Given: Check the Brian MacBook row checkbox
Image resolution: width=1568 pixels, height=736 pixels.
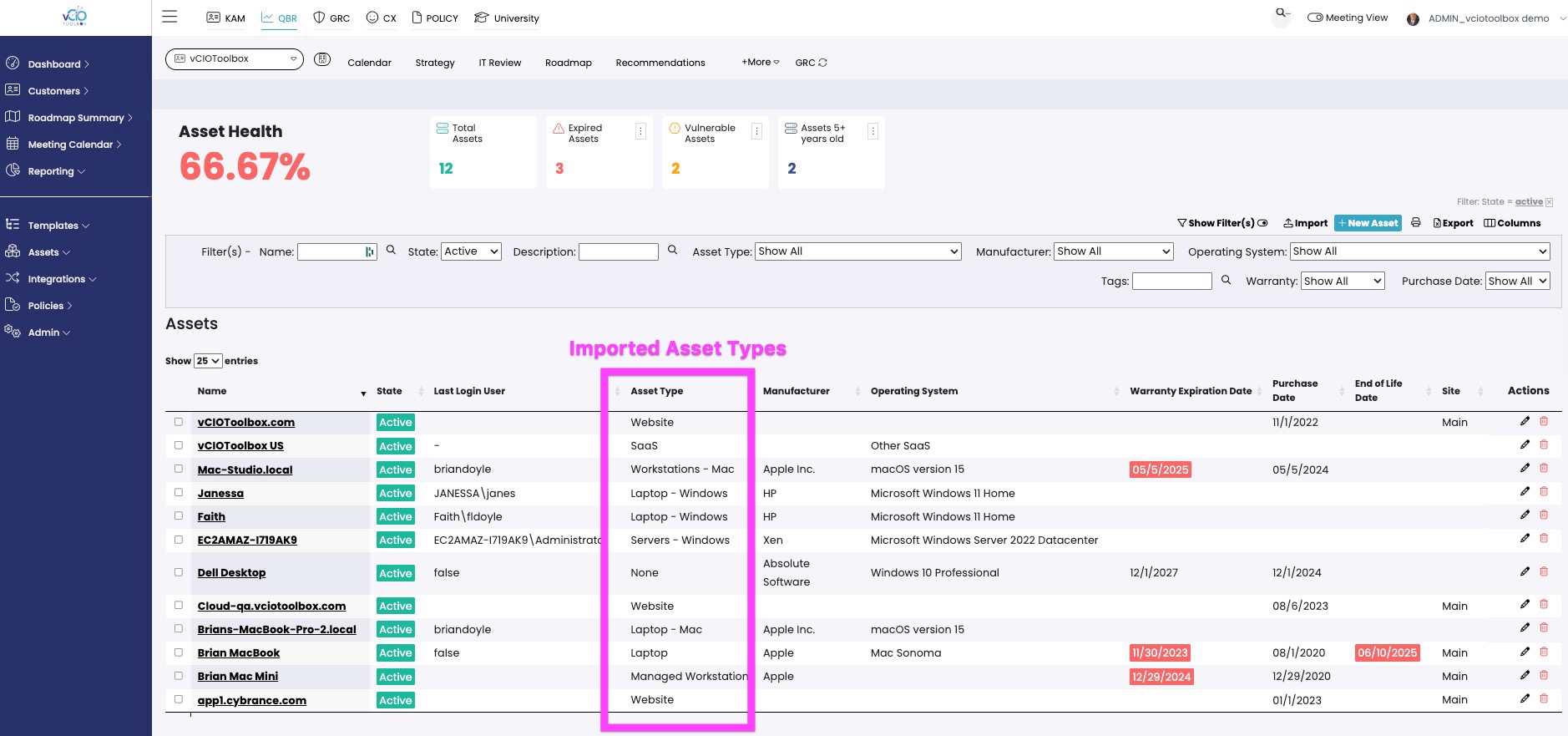Looking at the screenshot, I should pyautogui.click(x=179, y=652).
